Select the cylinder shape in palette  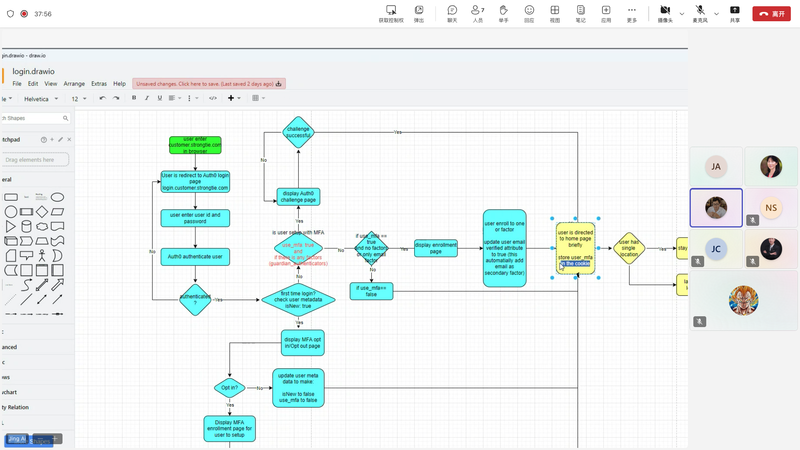point(26,227)
